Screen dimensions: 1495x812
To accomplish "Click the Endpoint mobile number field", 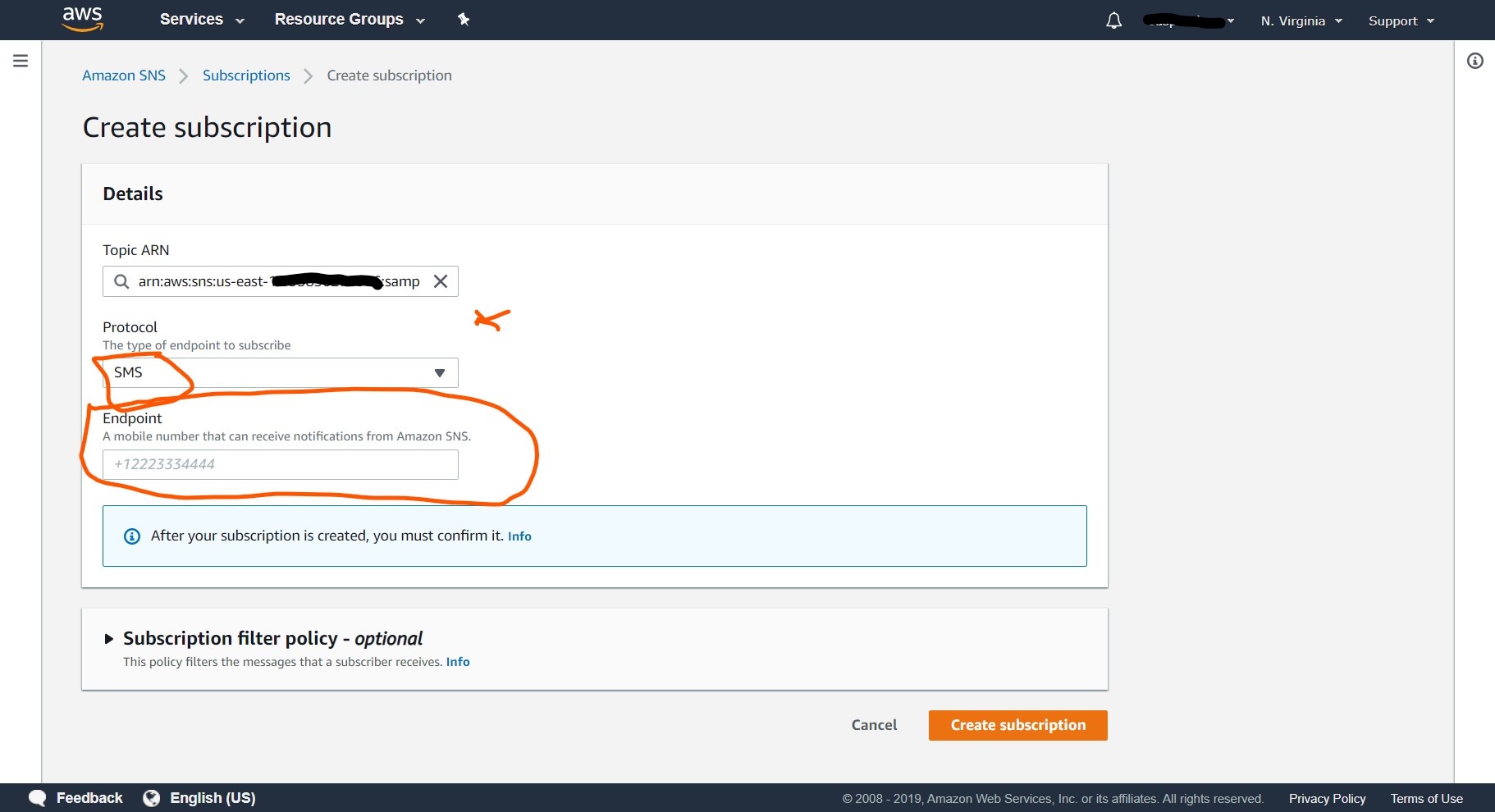I will (x=280, y=464).
